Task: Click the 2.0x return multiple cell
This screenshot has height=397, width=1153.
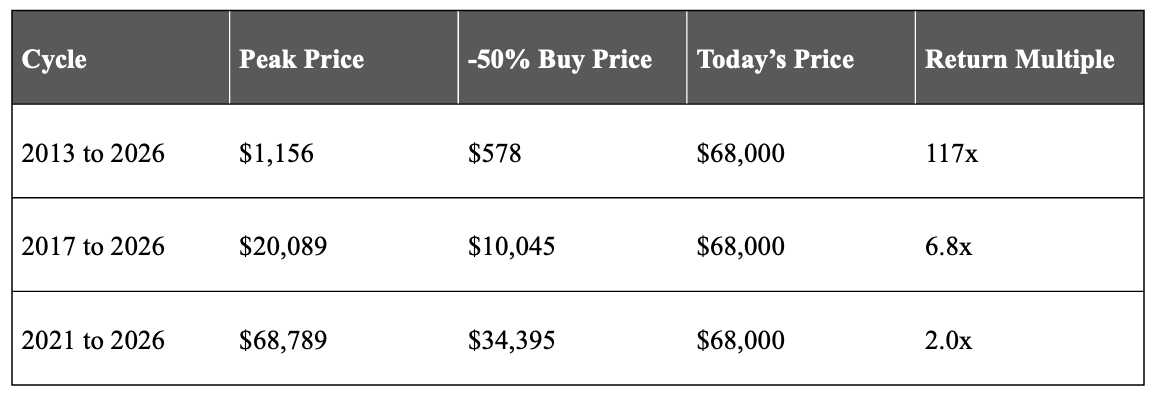Action: [x=1029, y=338]
